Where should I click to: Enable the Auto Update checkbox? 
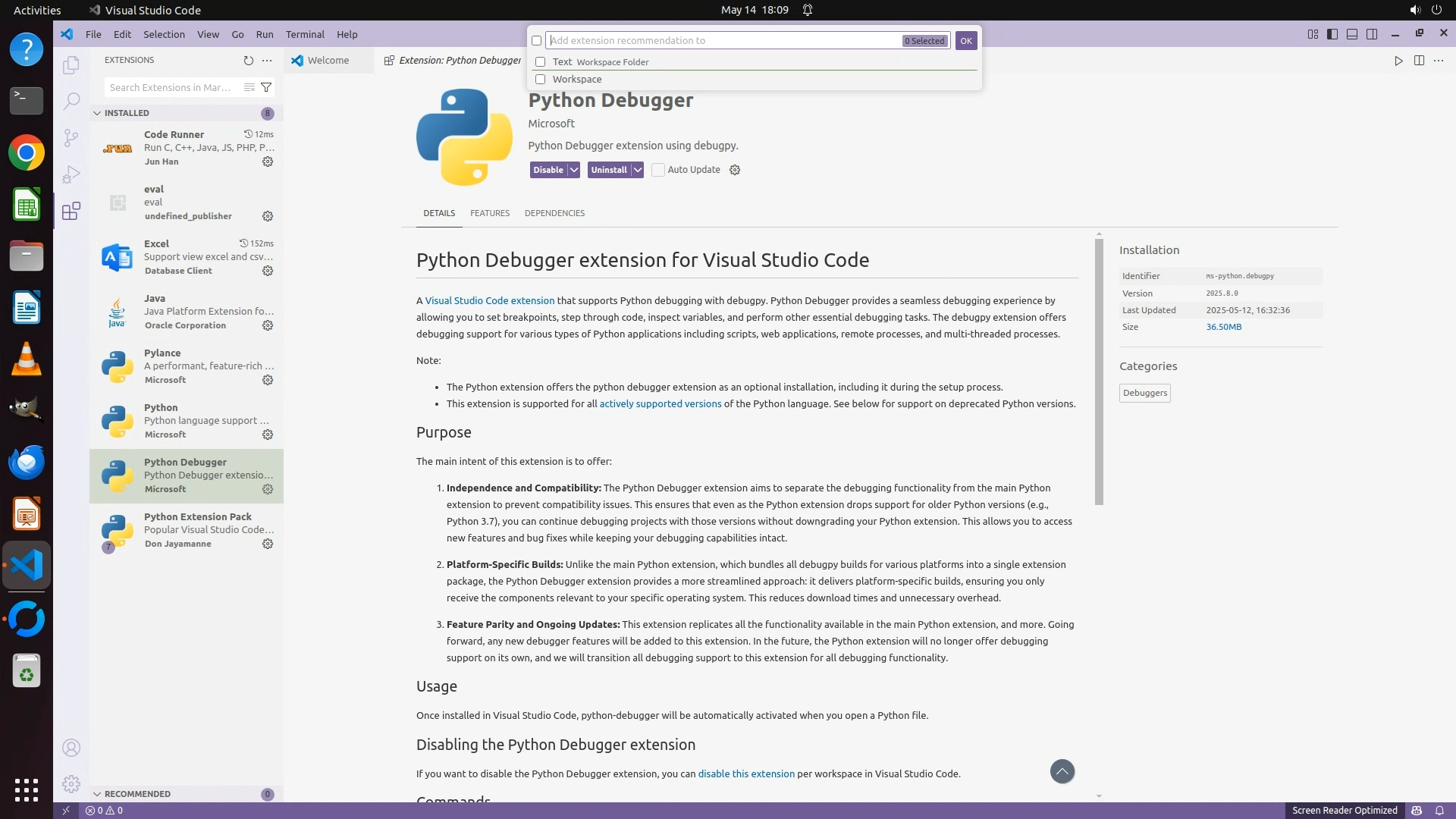pos(658,170)
